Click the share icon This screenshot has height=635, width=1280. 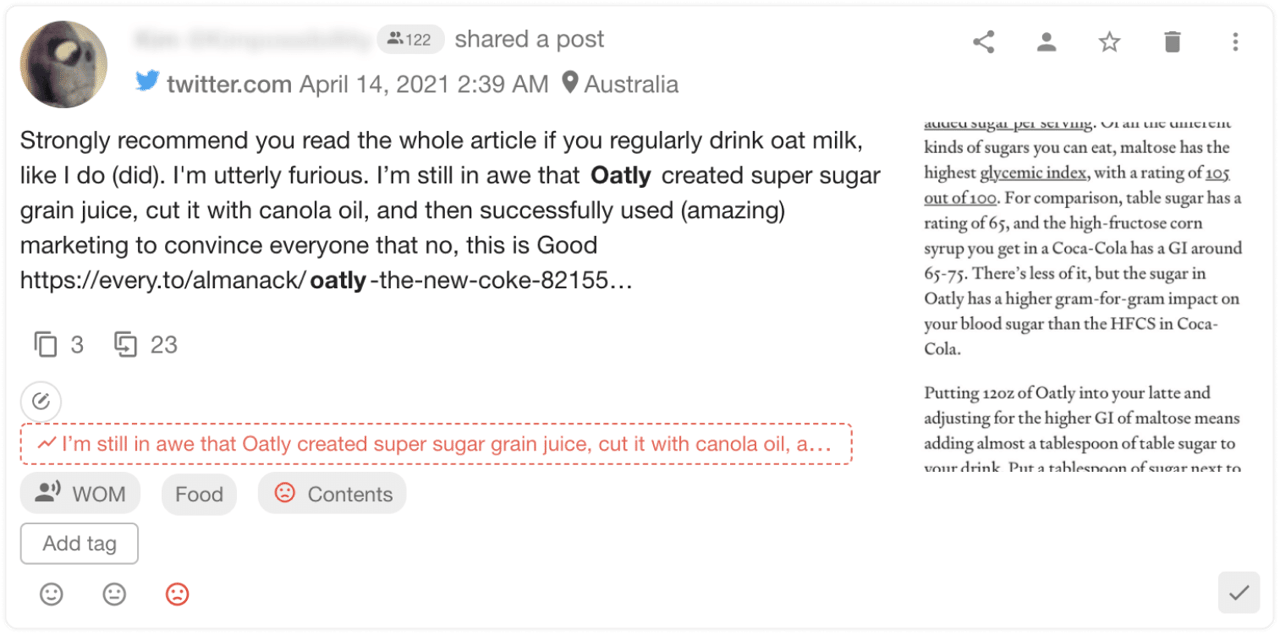pyautogui.click(x=984, y=42)
